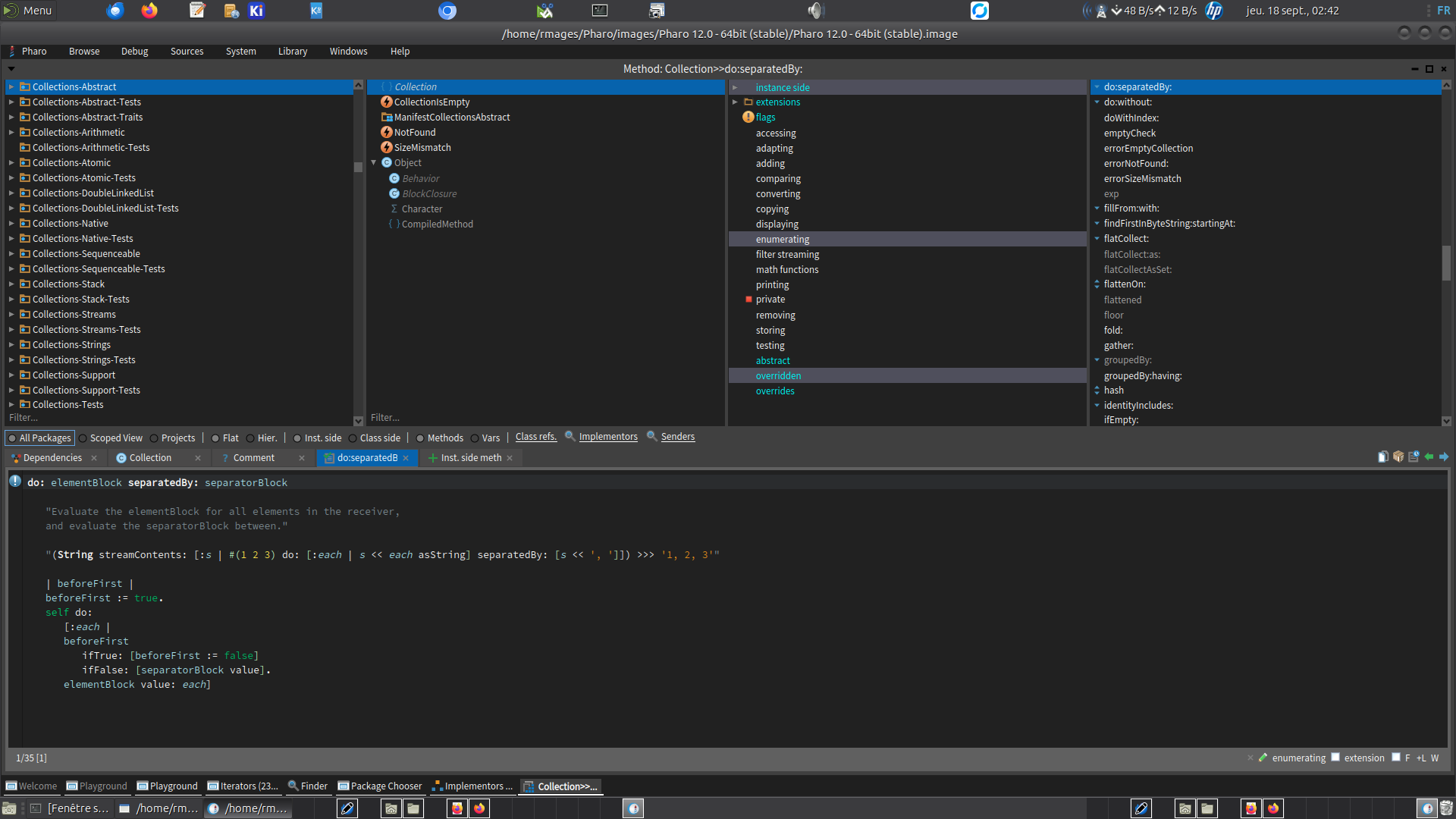Viewport: 1456px width, 819px height.
Task: Open Firefox from the top panel
Action: (149, 11)
